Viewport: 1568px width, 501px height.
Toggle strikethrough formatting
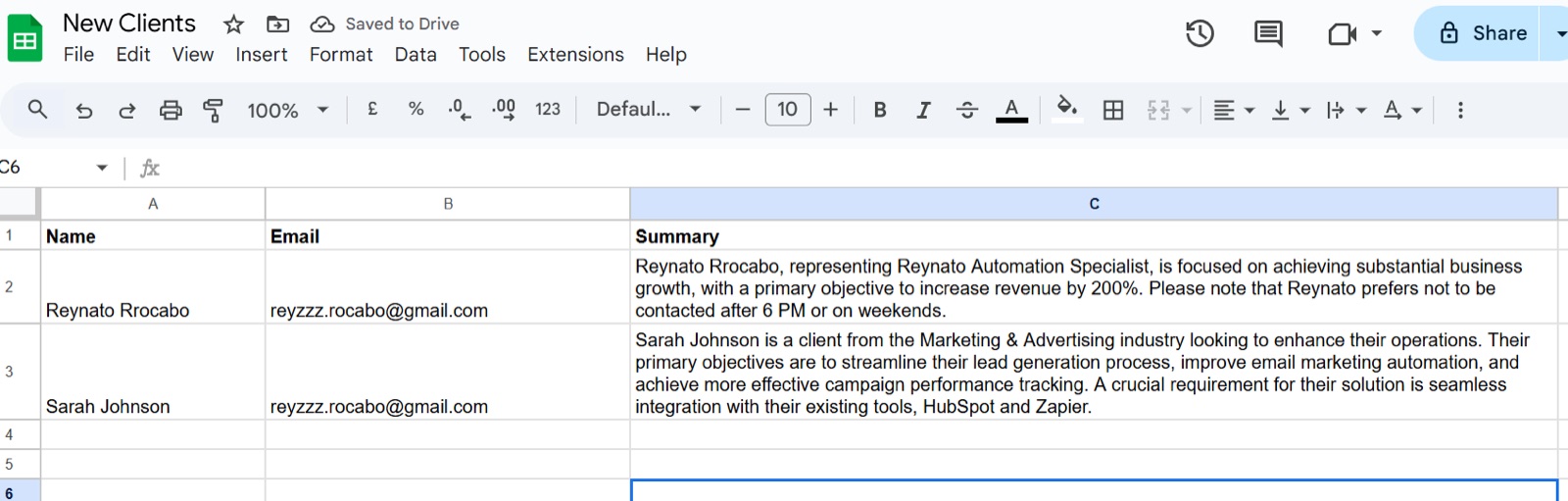[967, 110]
